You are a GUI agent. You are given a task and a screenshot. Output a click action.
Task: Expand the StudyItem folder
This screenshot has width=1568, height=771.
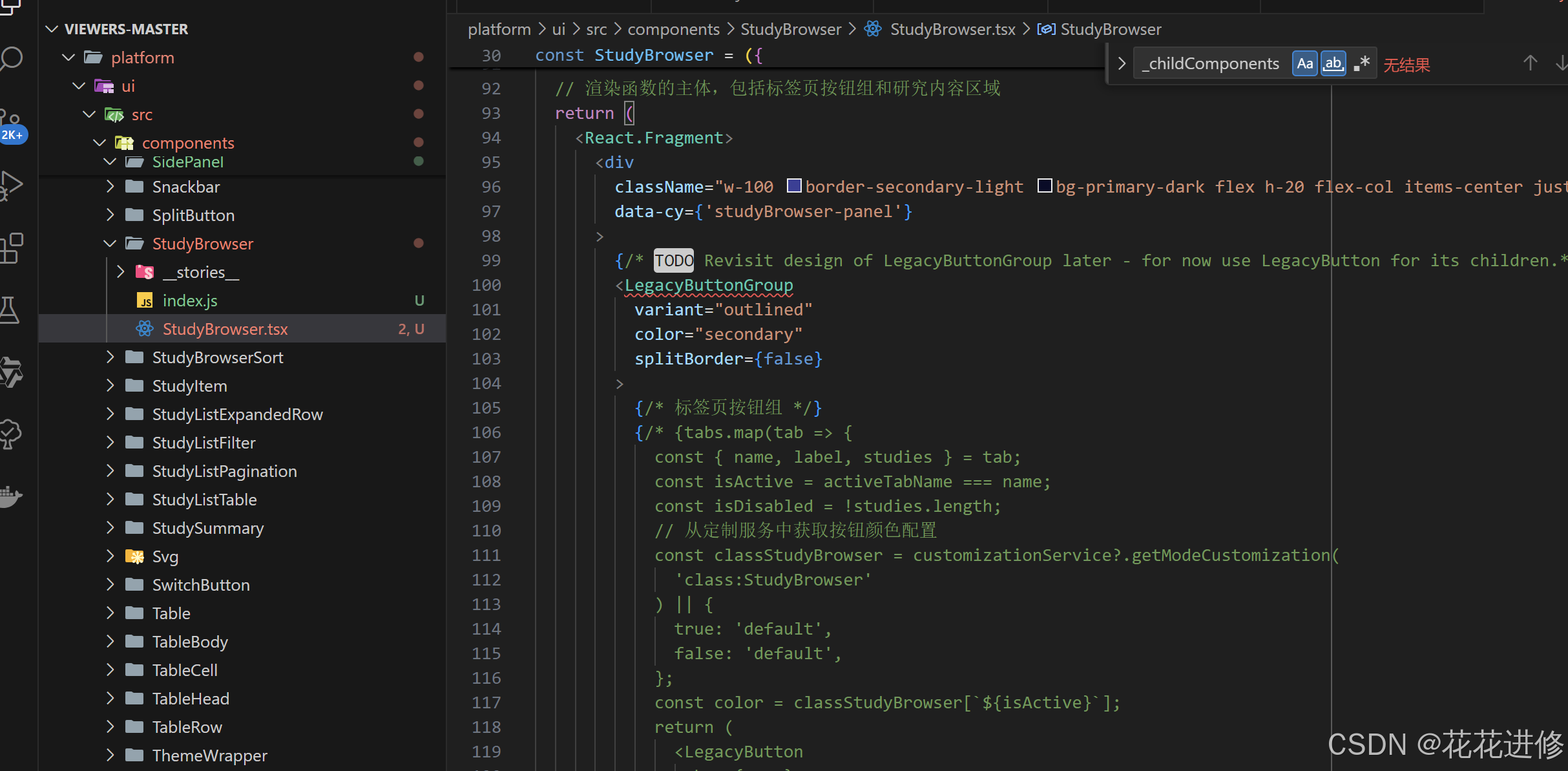(110, 386)
